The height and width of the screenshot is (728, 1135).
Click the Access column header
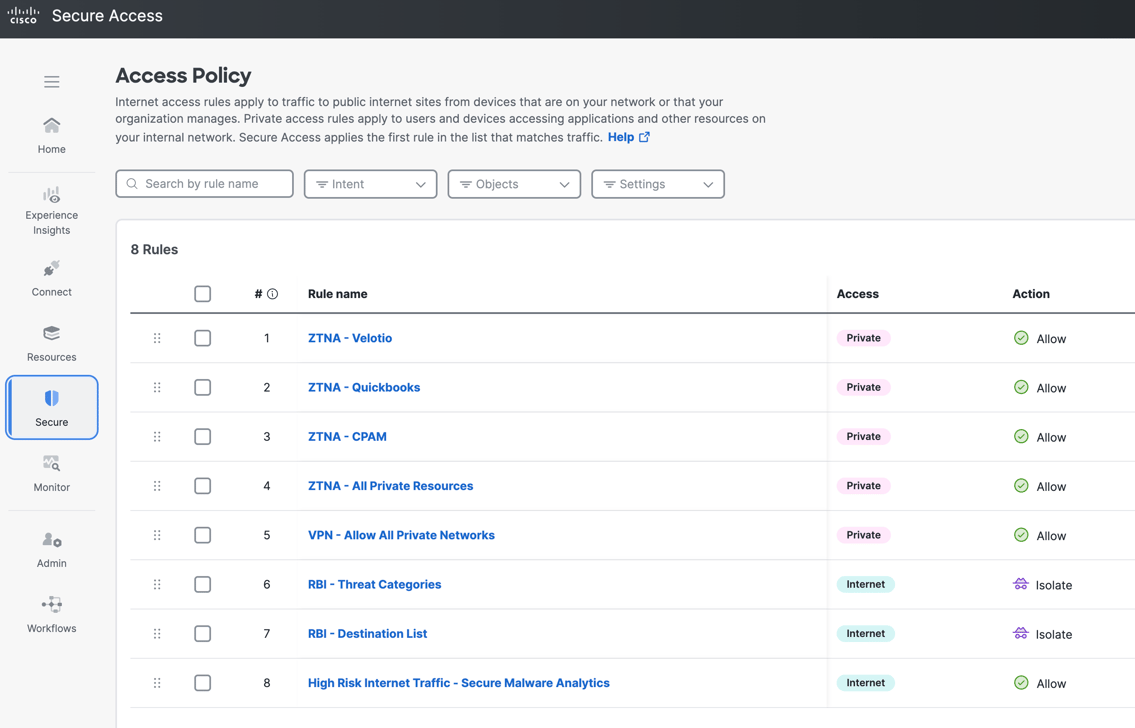(x=858, y=294)
